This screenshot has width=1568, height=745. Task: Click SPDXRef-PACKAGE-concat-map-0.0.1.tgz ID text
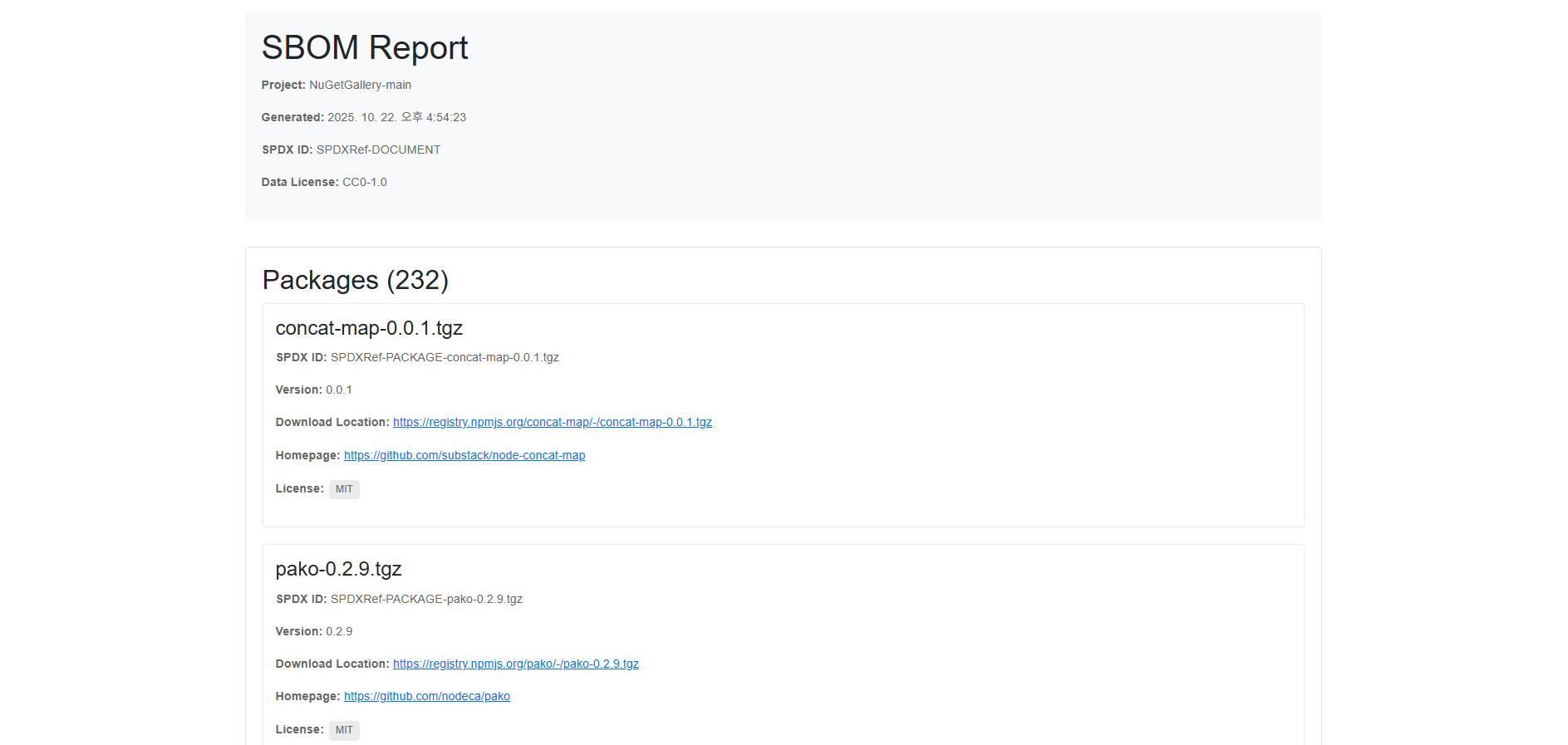tap(445, 357)
